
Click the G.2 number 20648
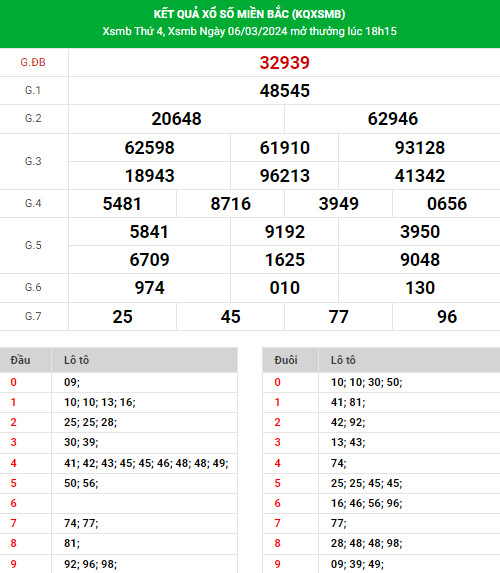[176, 119]
